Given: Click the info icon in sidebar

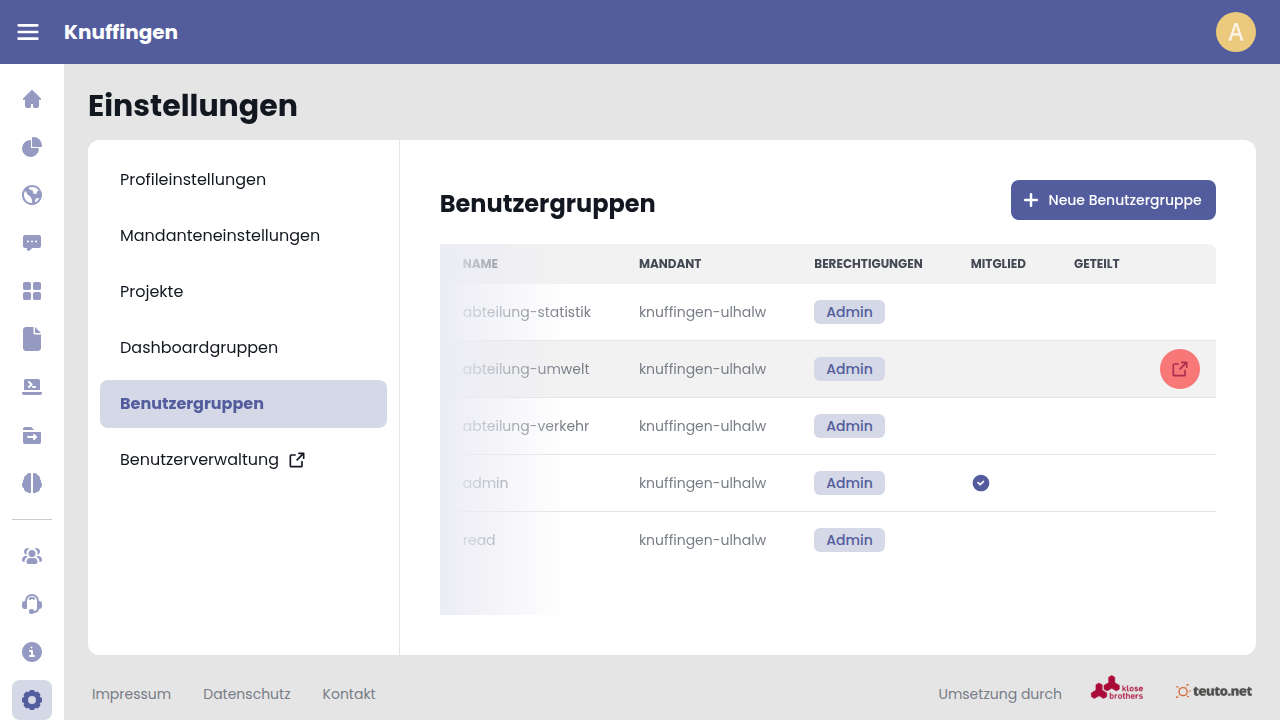Looking at the screenshot, I should pos(32,652).
